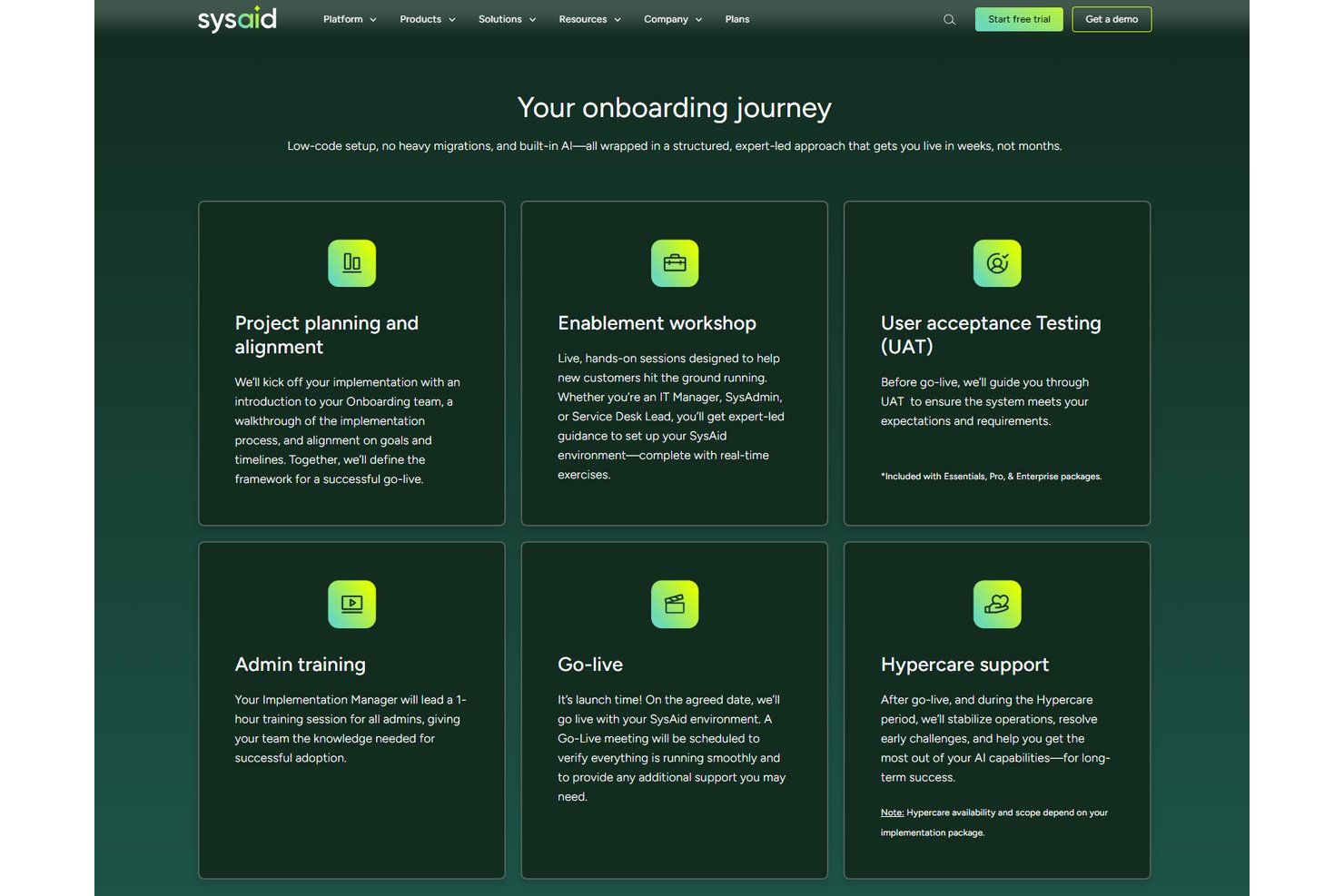The image size is (1344, 896).
Task: Click the 'Enablement workshop' title
Action: pyautogui.click(x=657, y=323)
